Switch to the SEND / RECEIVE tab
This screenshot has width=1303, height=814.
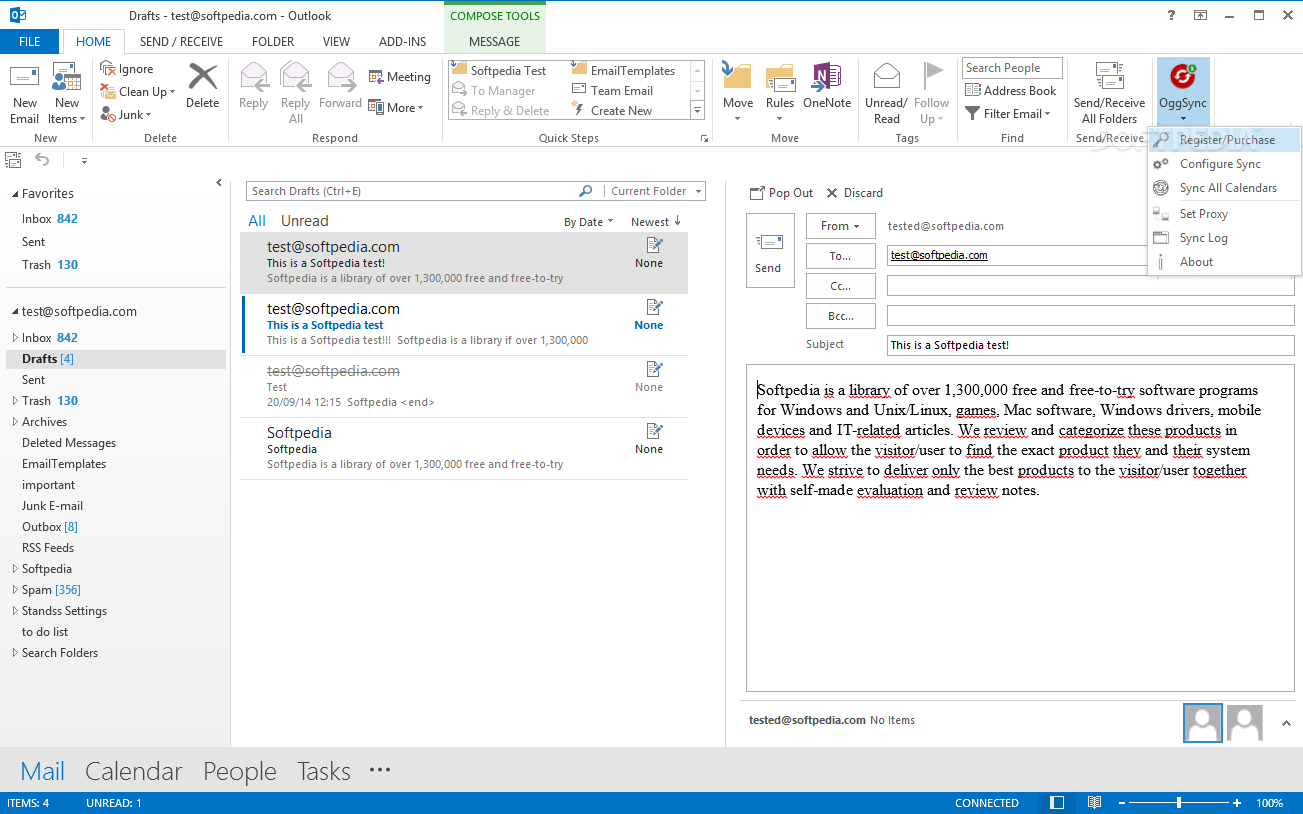click(x=181, y=42)
